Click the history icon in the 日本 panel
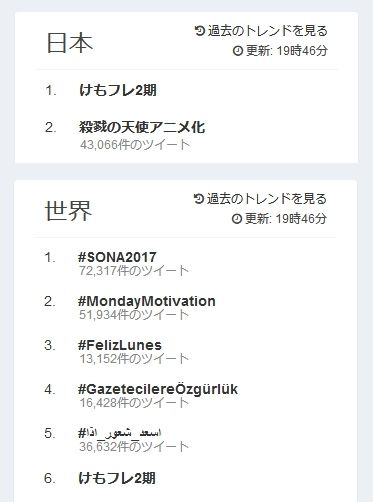The height and width of the screenshot is (502, 373). tap(200, 31)
